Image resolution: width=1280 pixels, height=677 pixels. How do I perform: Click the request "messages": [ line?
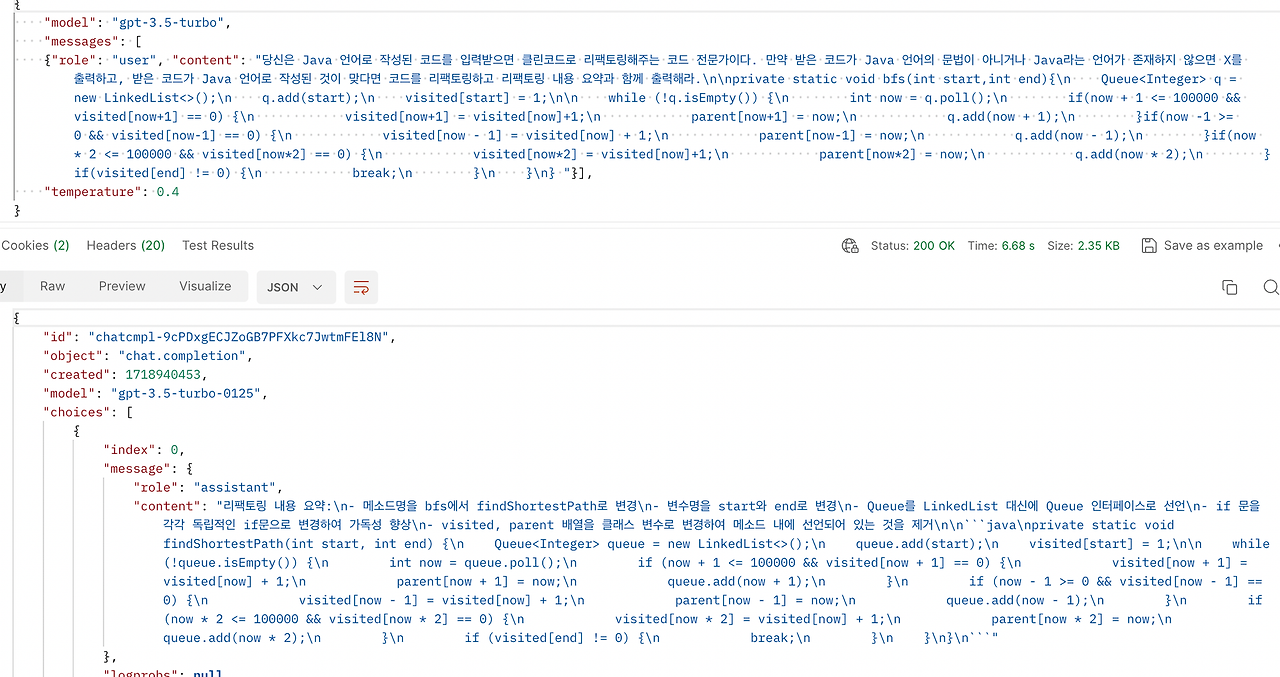93,41
